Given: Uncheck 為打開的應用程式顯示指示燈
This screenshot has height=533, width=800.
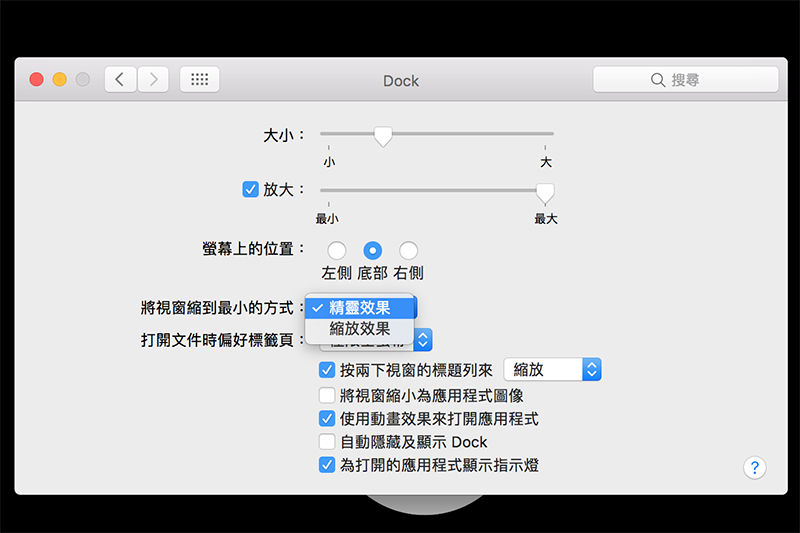Looking at the screenshot, I should pyautogui.click(x=326, y=465).
